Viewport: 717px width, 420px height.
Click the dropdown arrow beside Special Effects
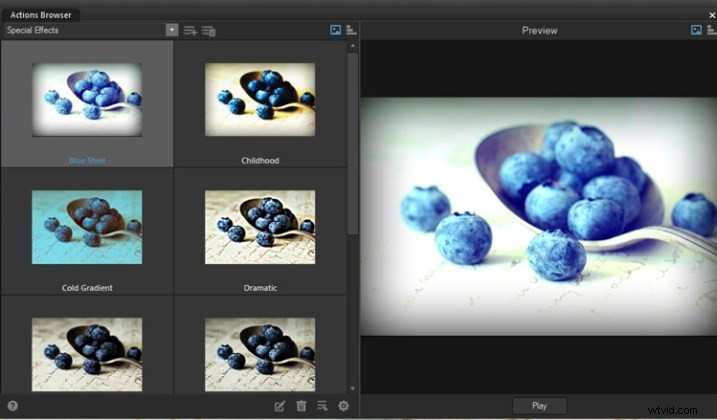click(x=172, y=30)
